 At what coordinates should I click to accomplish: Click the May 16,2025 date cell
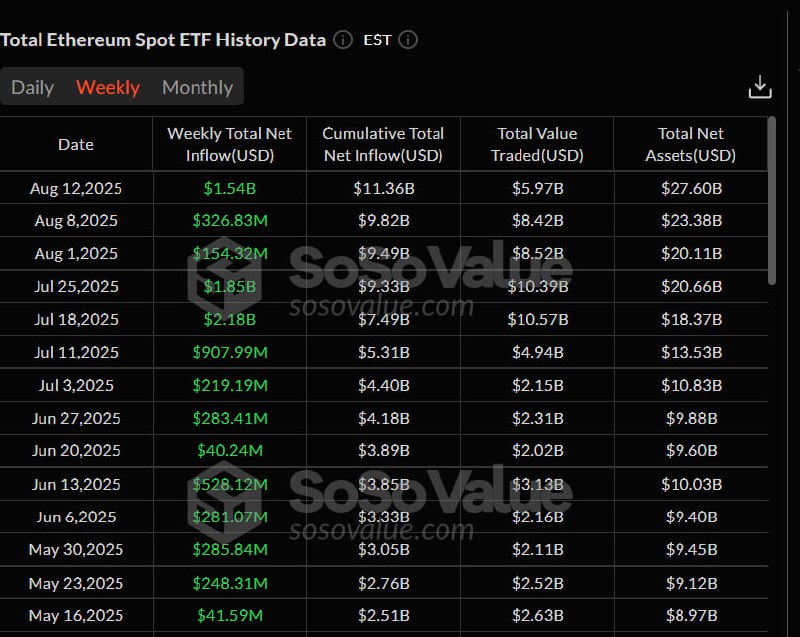(76, 616)
